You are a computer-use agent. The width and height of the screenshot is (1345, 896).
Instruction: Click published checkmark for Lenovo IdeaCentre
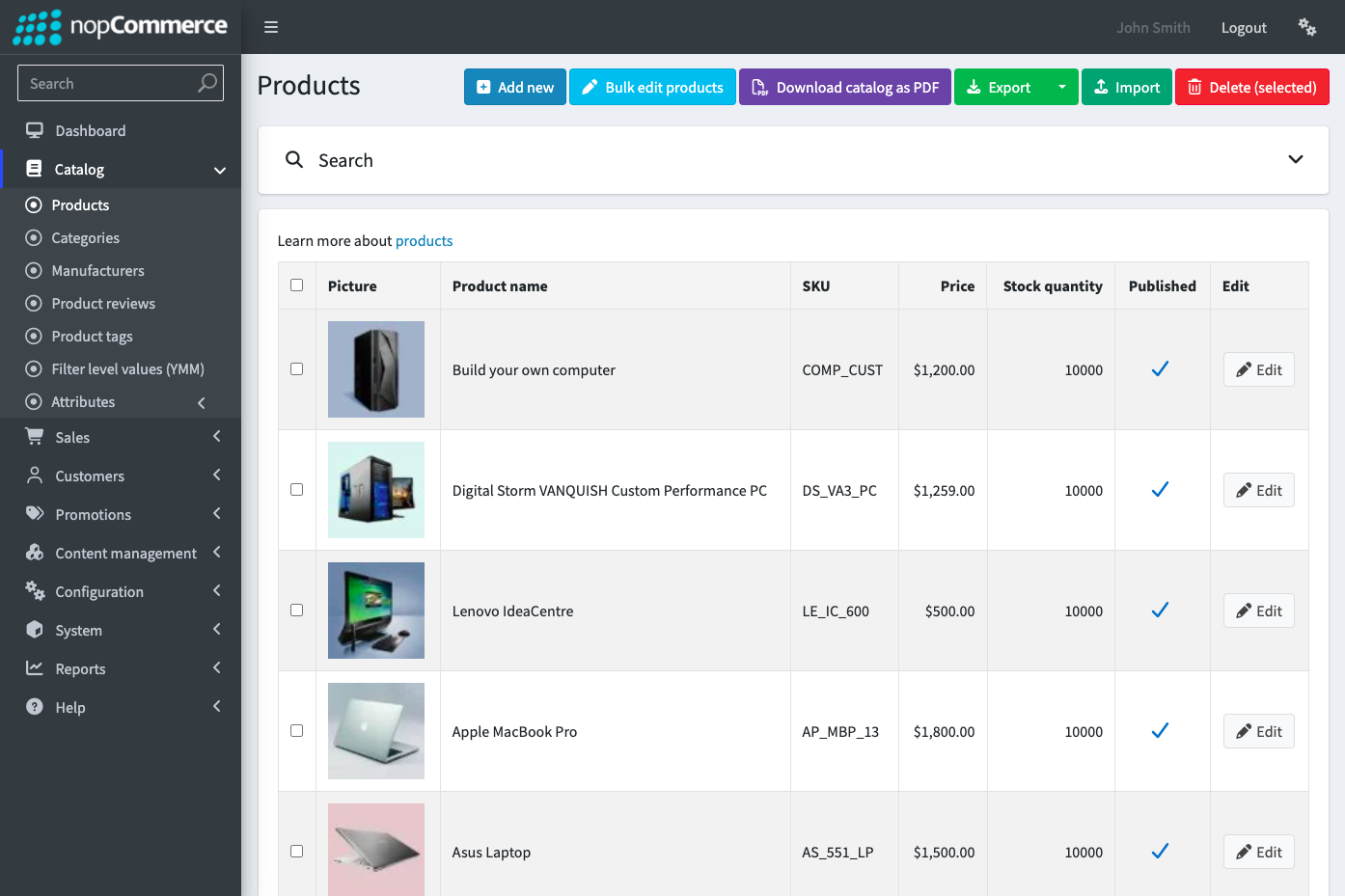pyautogui.click(x=1161, y=611)
